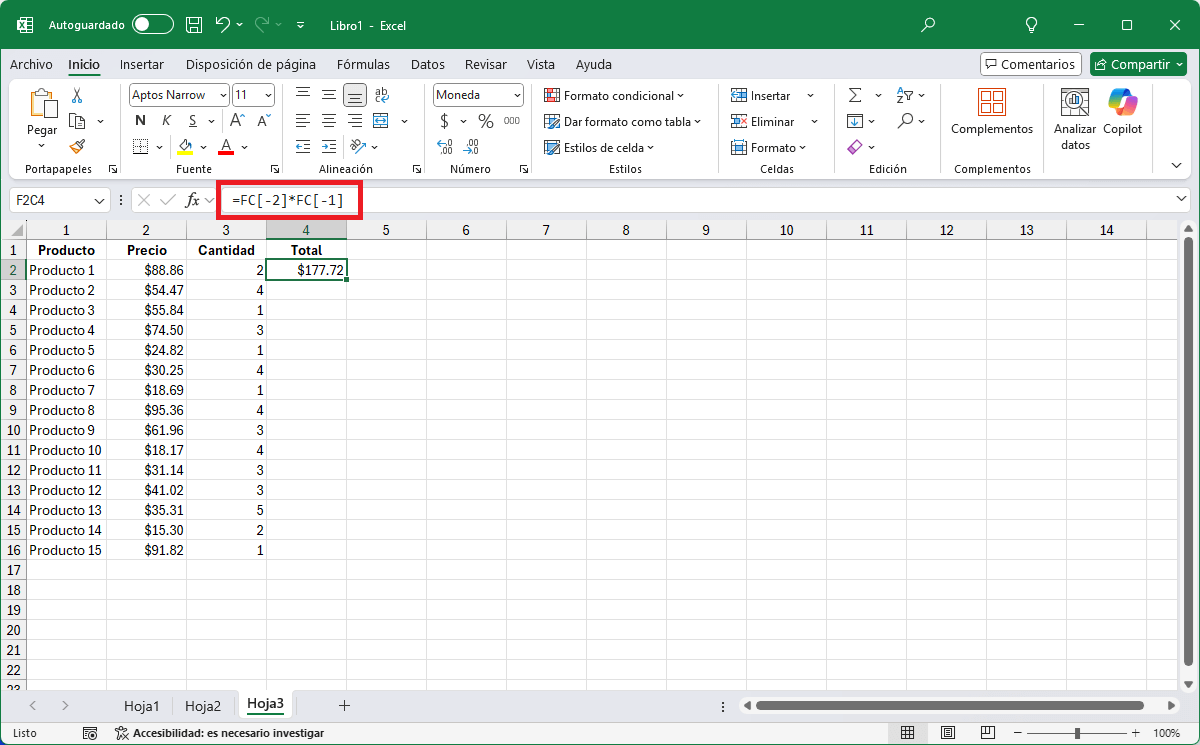Click the Undo arrow icon

[x=224, y=24]
